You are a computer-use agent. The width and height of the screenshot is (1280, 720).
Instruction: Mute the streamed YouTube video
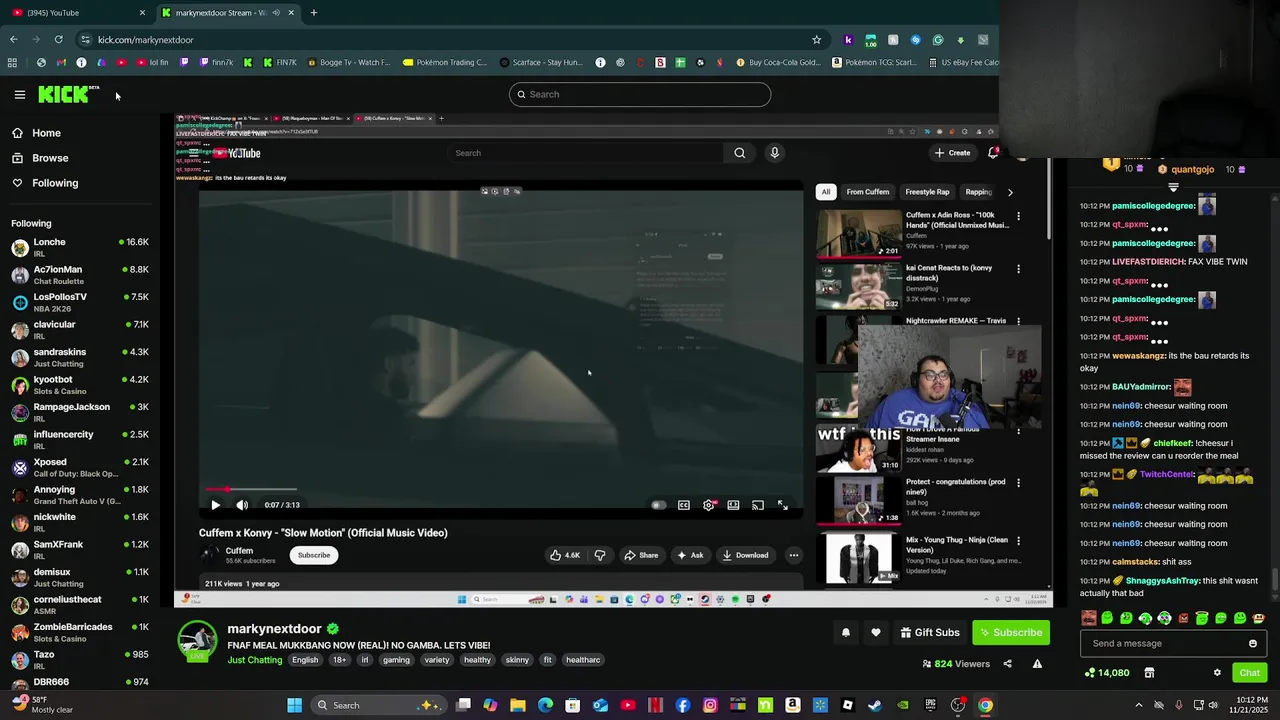pyautogui.click(x=242, y=505)
